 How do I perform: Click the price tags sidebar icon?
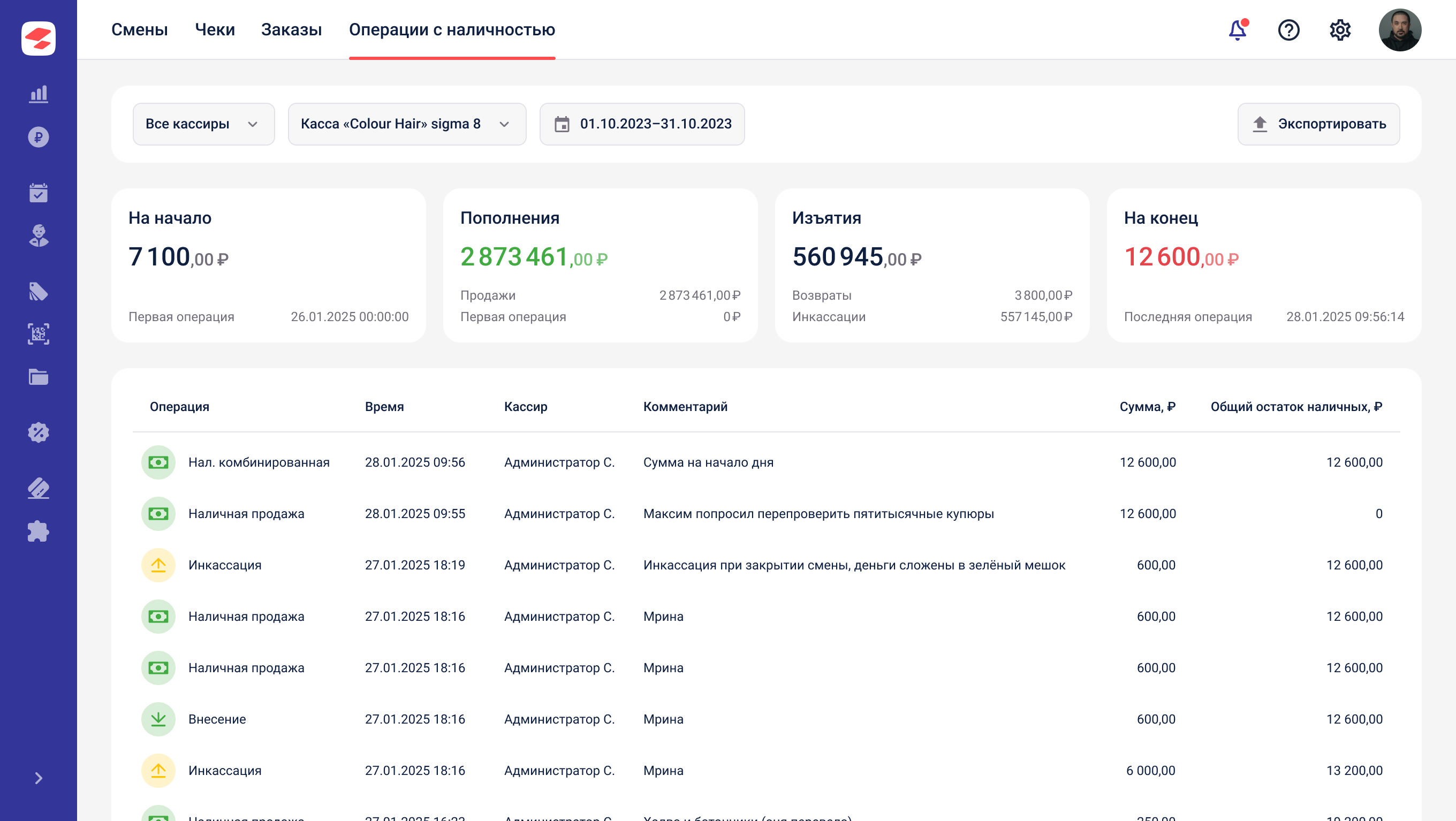click(x=39, y=292)
